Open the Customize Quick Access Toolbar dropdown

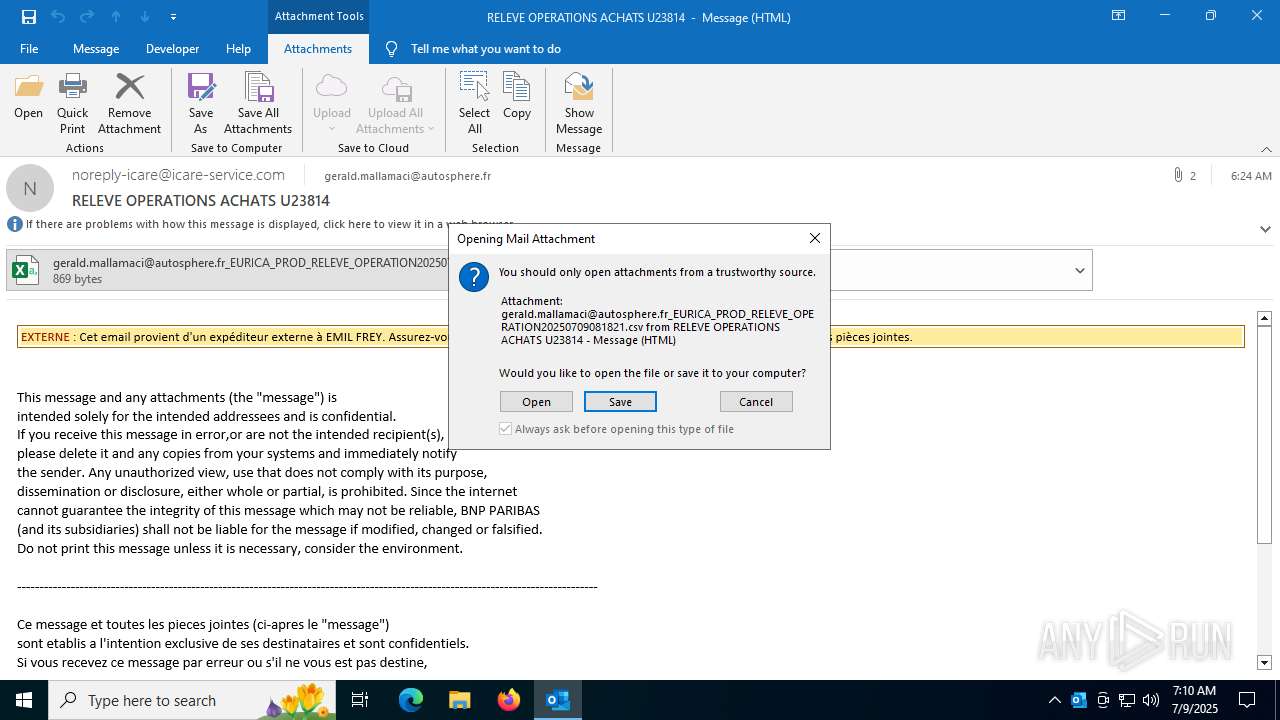tap(174, 16)
